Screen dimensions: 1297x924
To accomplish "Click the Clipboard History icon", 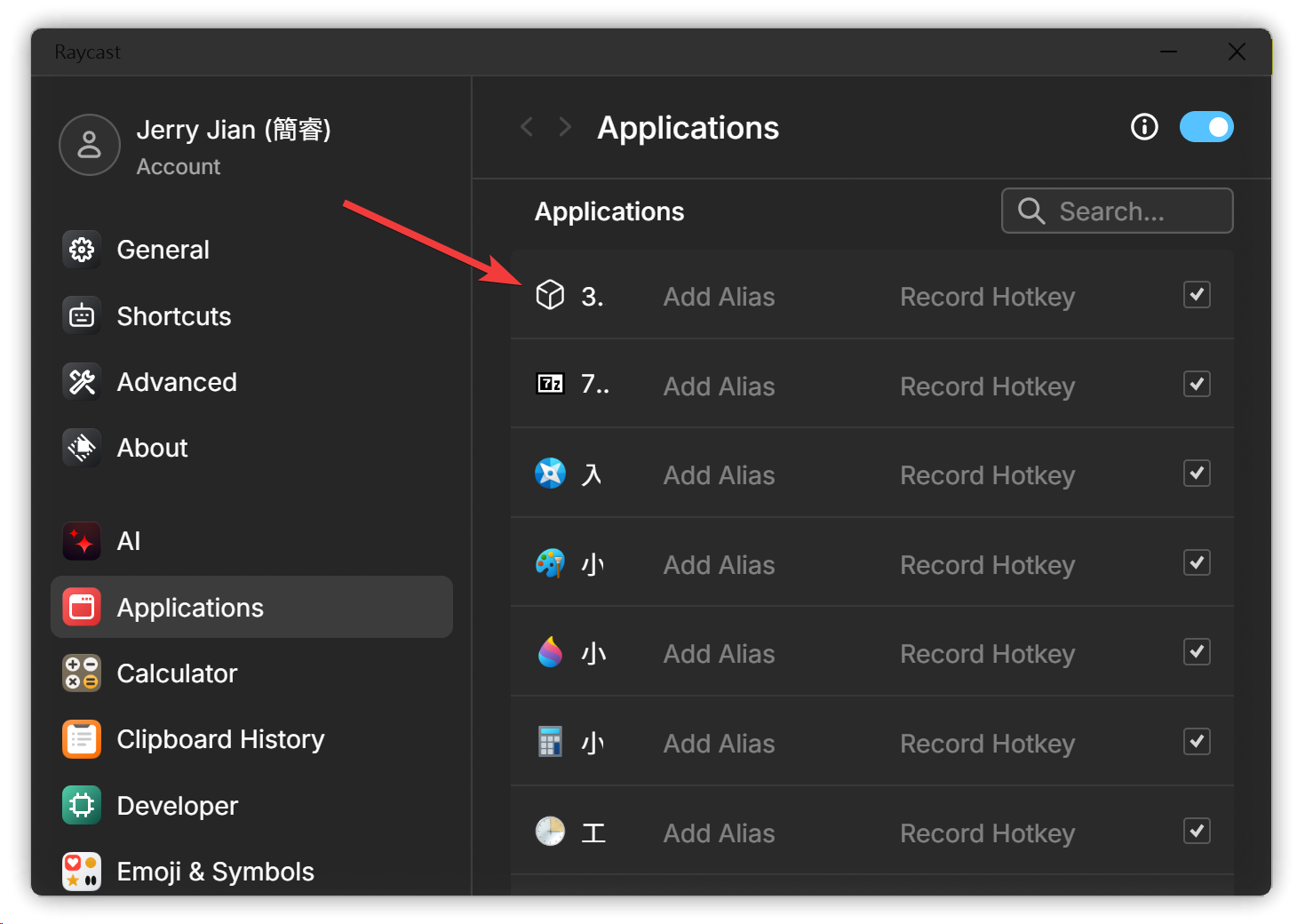I will tap(82, 739).
